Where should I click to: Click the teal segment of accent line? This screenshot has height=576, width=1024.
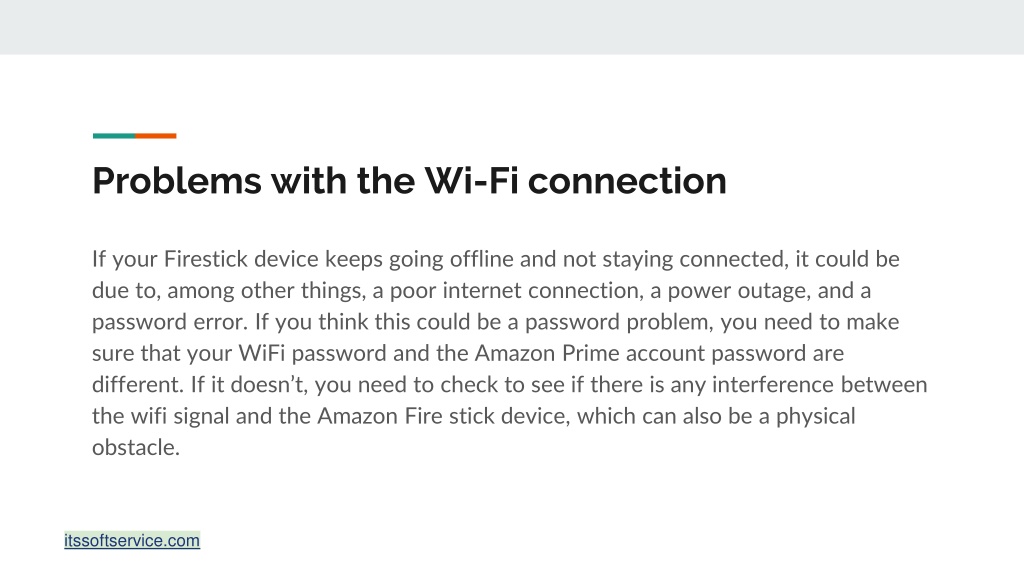click(114, 136)
